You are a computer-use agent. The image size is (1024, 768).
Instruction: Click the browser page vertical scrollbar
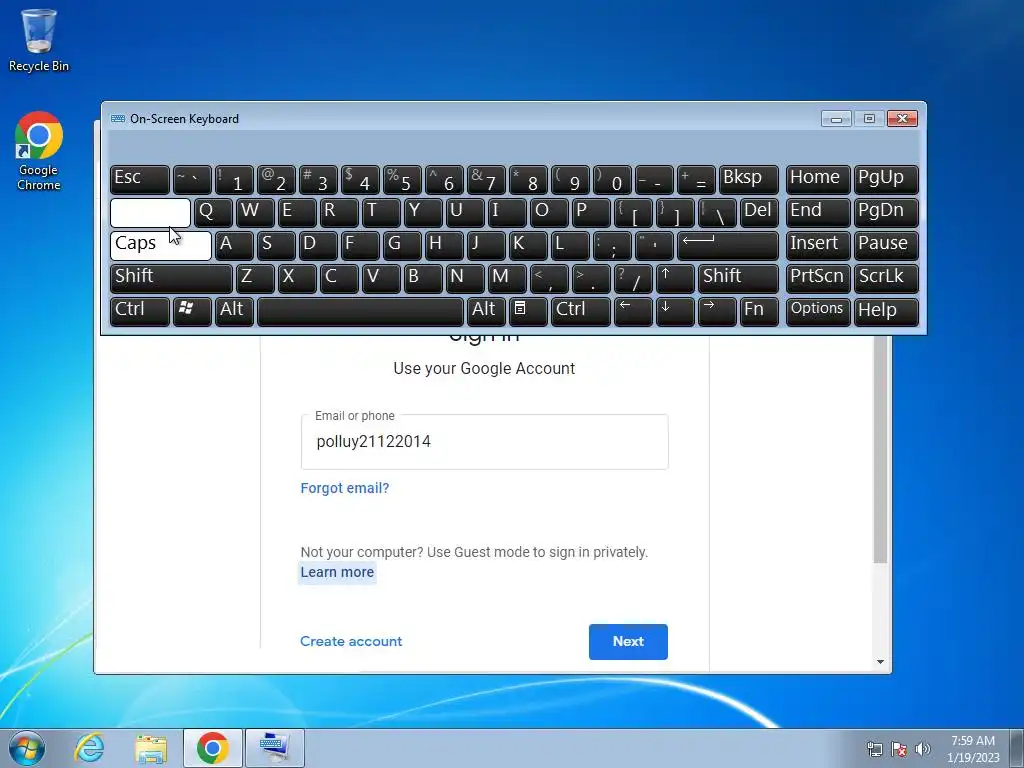pos(880,449)
